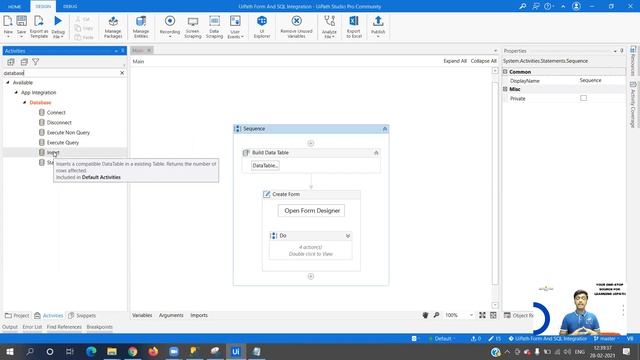Open Manage Packages
Screen dimensions: 640x360
113,27
